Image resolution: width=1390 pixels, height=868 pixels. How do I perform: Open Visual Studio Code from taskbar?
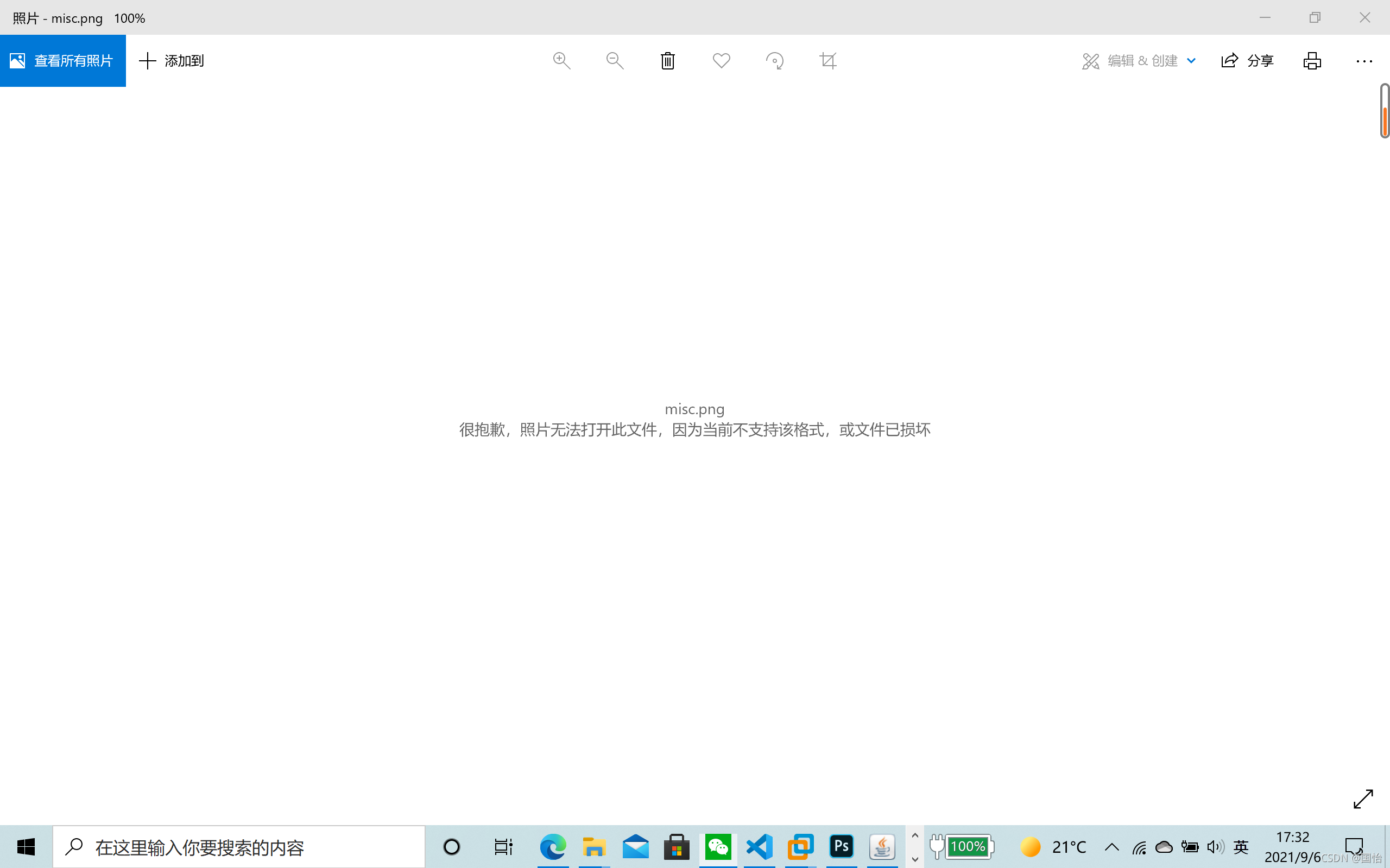click(x=759, y=846)
